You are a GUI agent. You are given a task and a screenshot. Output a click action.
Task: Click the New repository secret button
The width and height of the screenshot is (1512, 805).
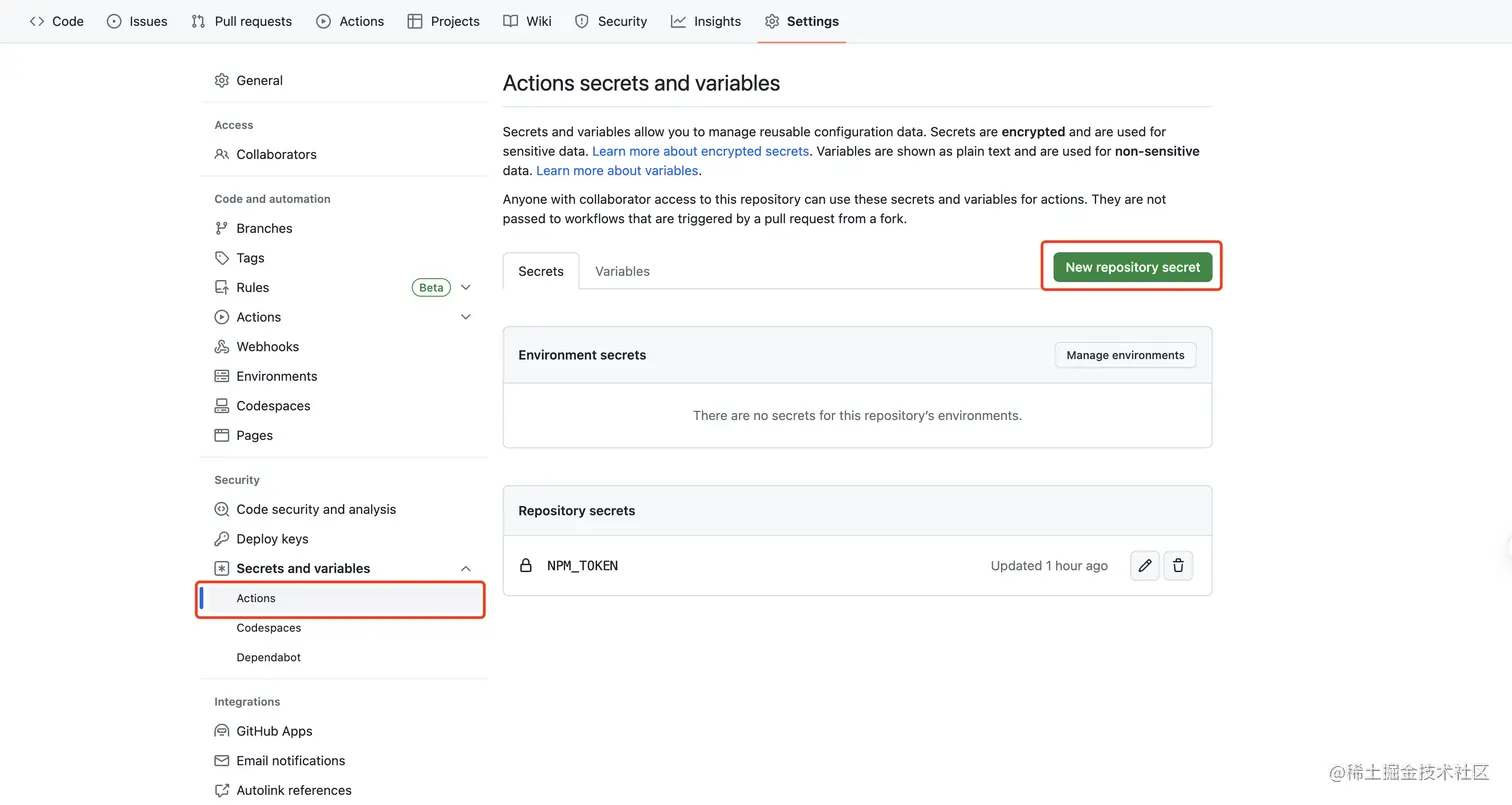[1132, 267]
